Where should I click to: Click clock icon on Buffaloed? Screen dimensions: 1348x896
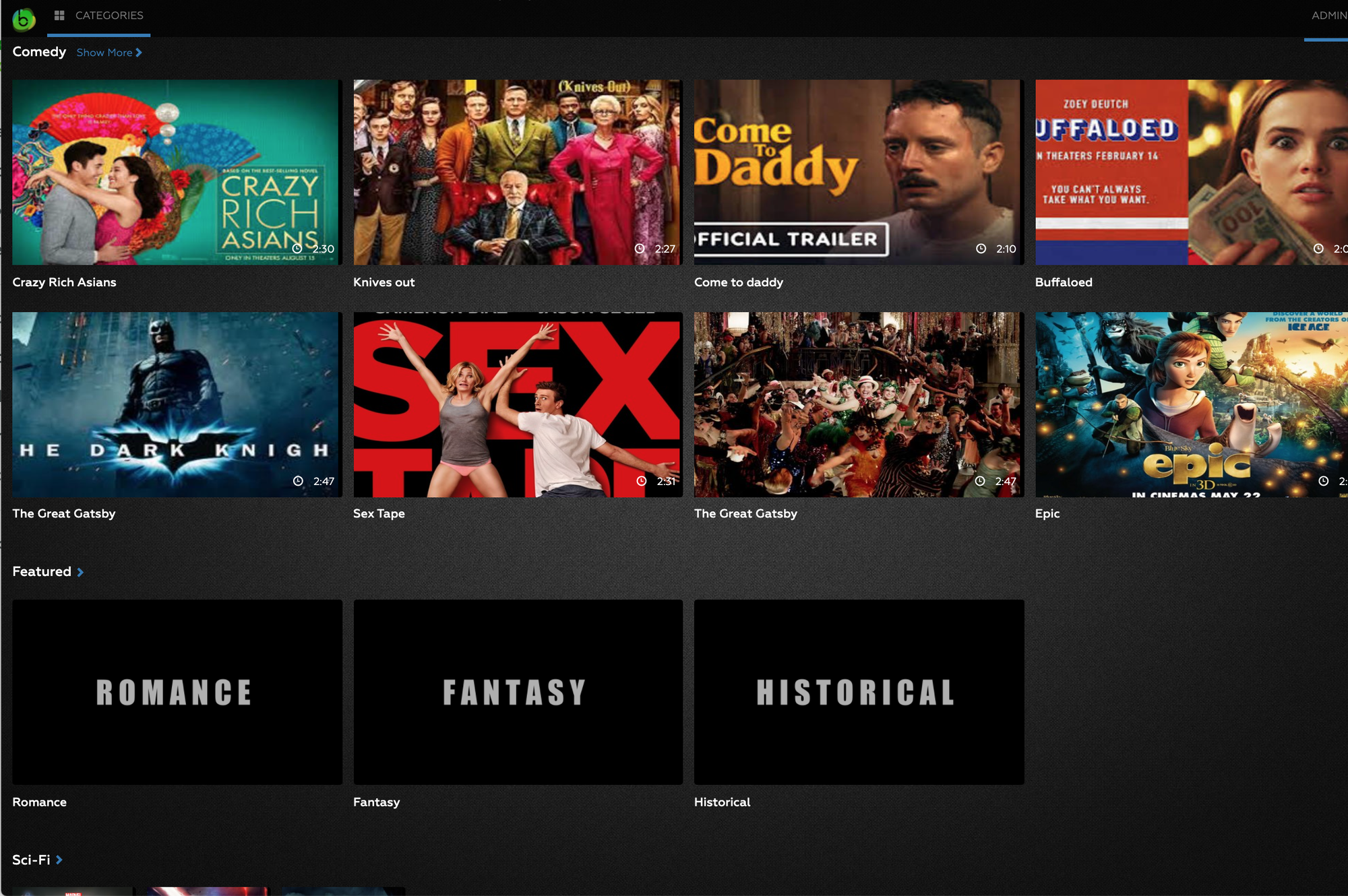1318,249
